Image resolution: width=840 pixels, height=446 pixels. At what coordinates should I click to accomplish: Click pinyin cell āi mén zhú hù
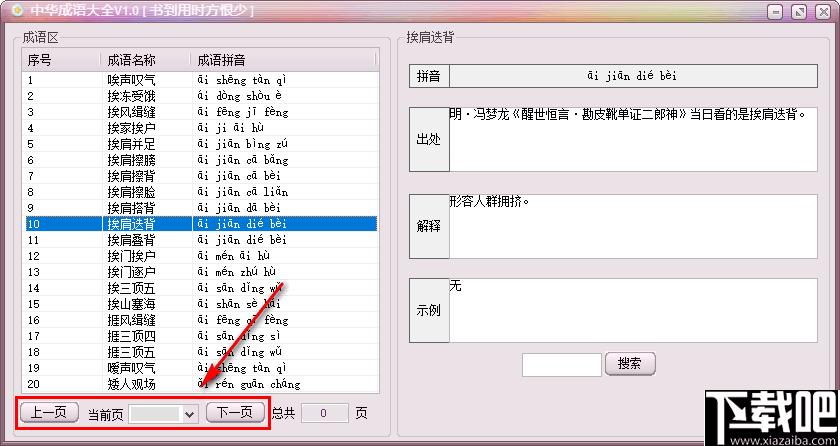point(237,272)
